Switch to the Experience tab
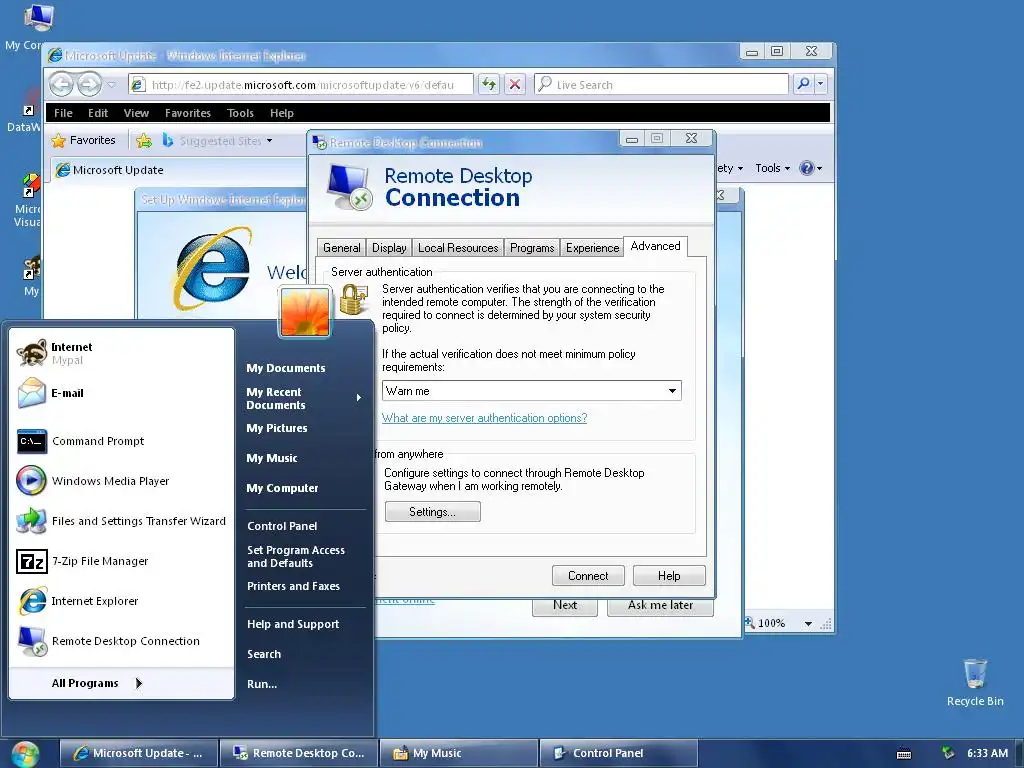 coord(592,248)
